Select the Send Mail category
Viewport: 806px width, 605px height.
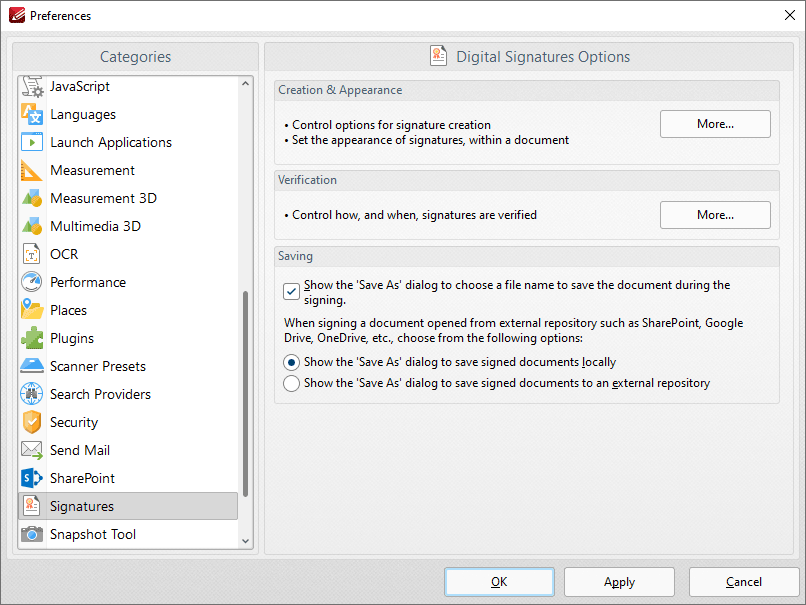click(128, 450)
